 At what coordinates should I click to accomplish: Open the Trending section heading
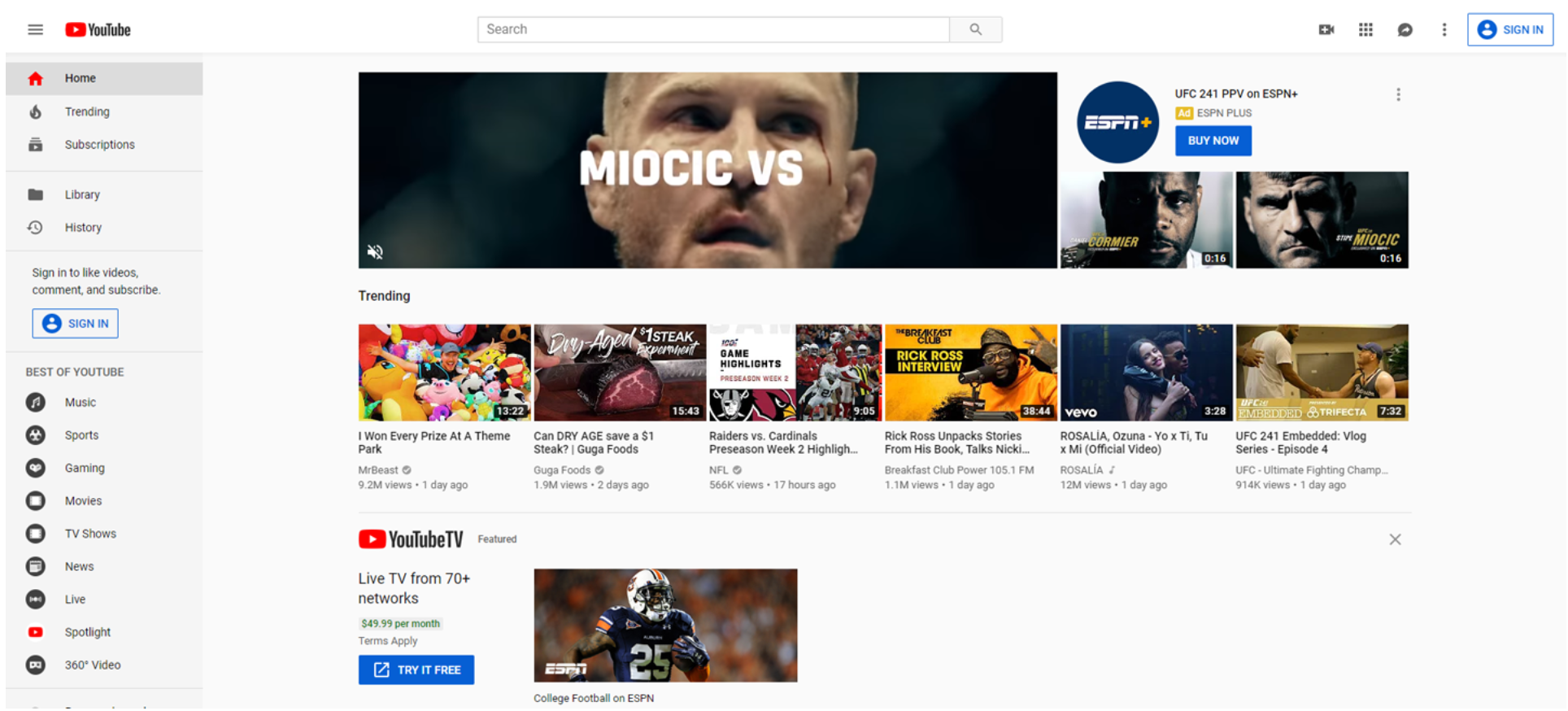point(384,296)
